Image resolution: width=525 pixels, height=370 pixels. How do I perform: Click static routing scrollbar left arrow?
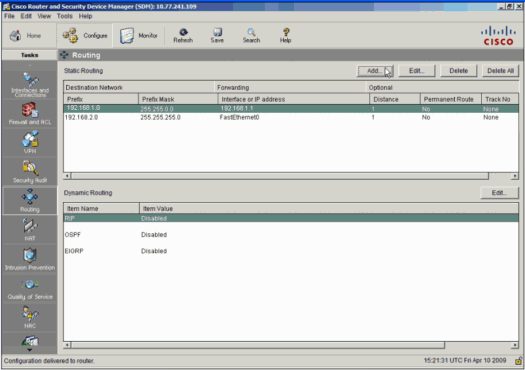[67, 176]
